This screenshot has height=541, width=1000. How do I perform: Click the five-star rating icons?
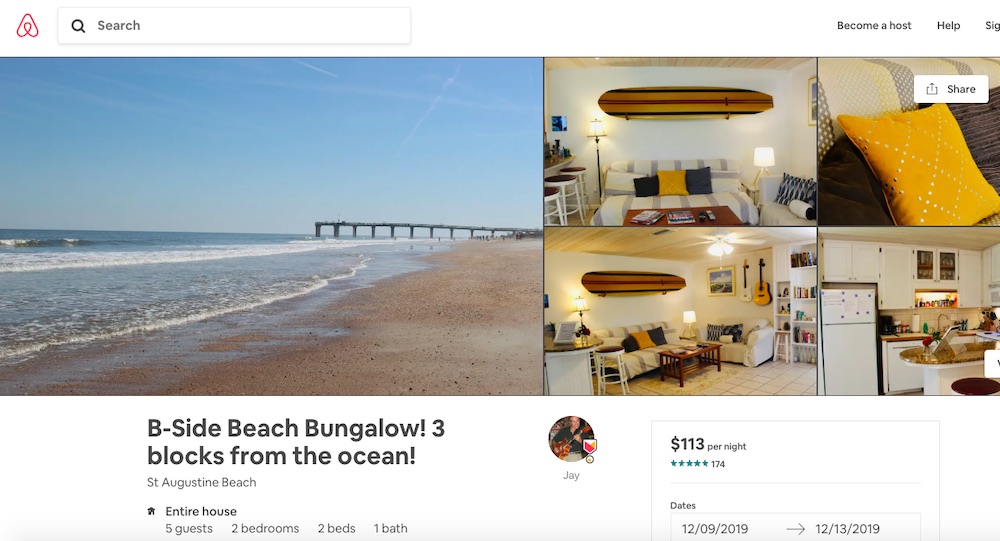click(689, 464)
